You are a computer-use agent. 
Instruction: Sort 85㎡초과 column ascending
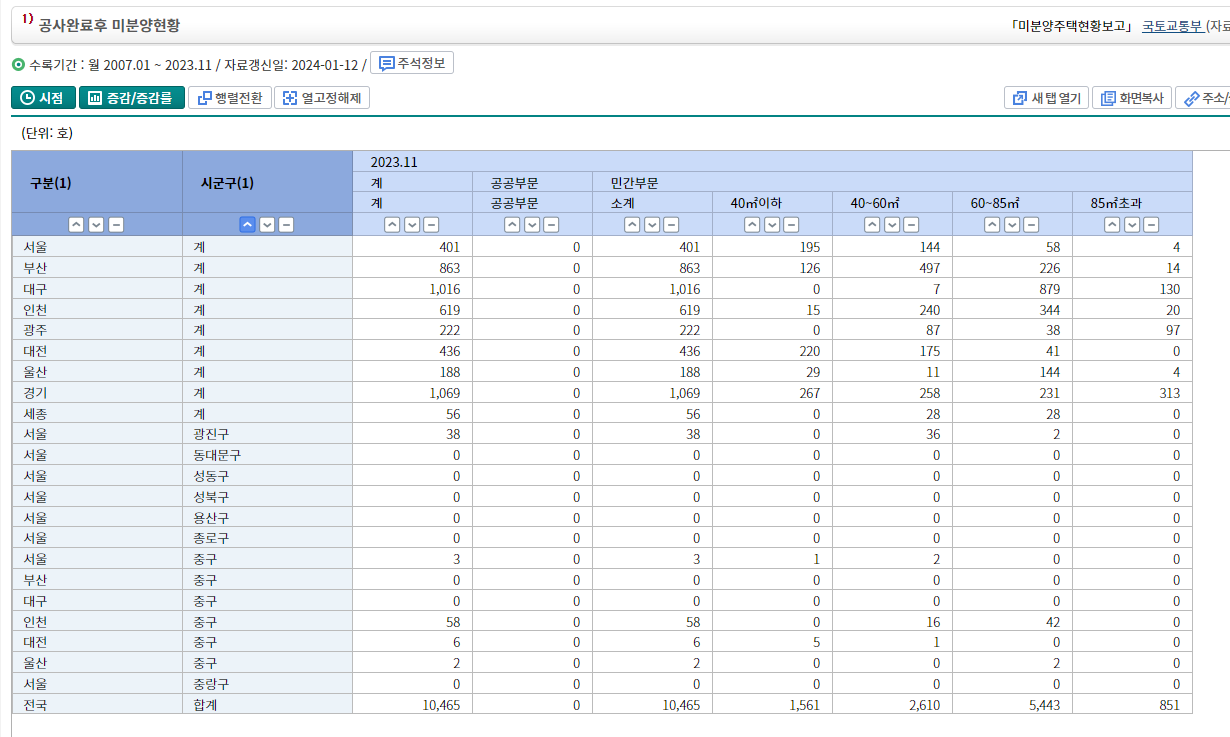pos(1112,225)
